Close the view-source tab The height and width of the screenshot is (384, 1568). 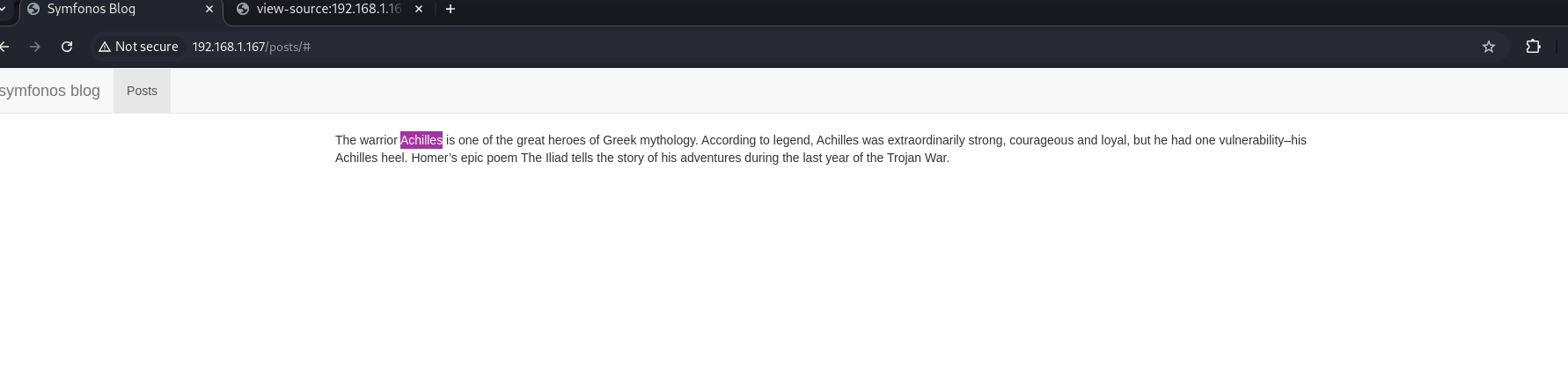pyautogui.click(x=419, y=9)
